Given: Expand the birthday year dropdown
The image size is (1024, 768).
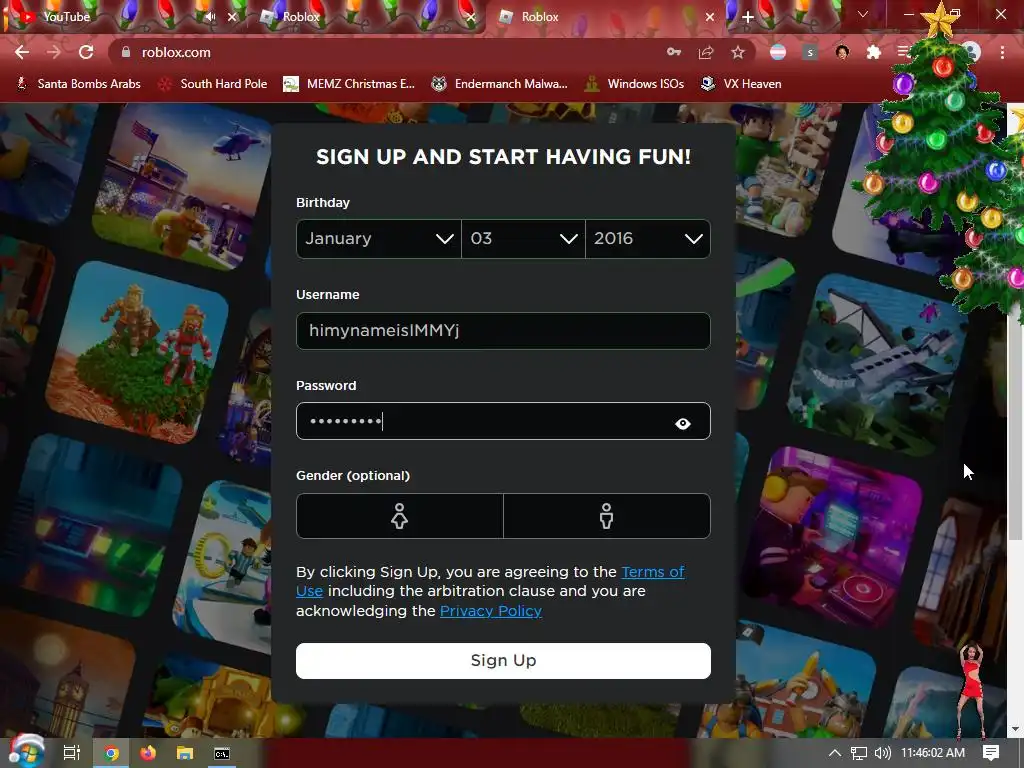Looking at the screenshot, I should [x=648, y=238].
